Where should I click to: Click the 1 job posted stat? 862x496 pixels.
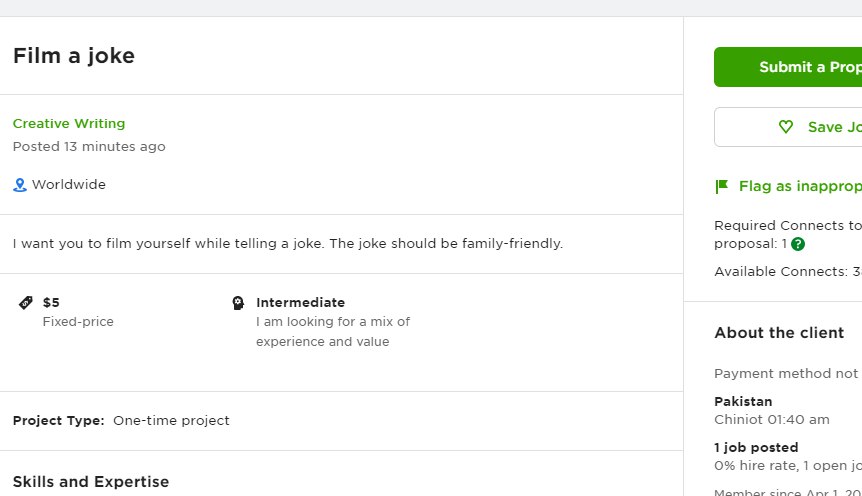(756, 448)
